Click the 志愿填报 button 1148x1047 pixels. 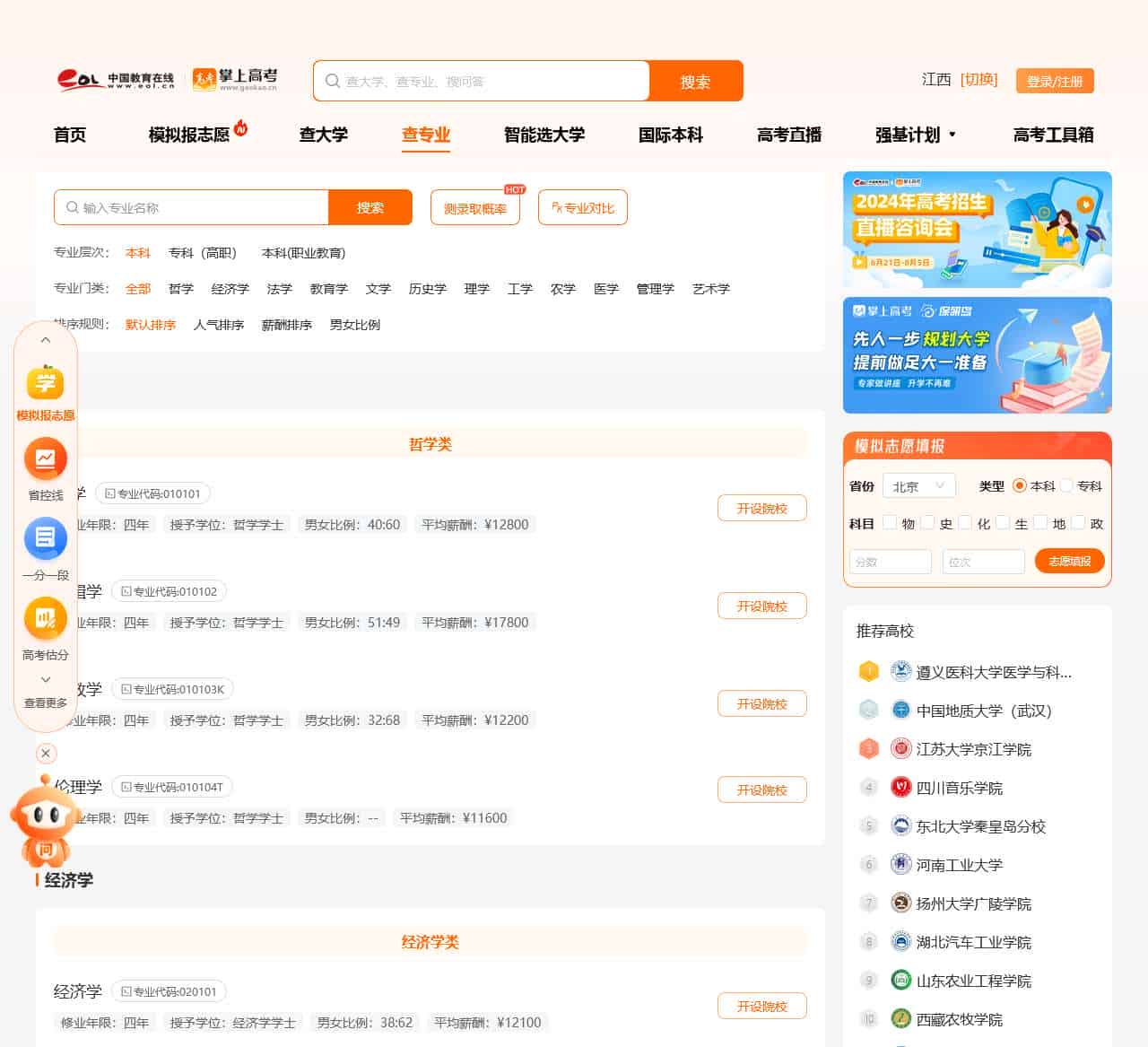click(1069, 561)
